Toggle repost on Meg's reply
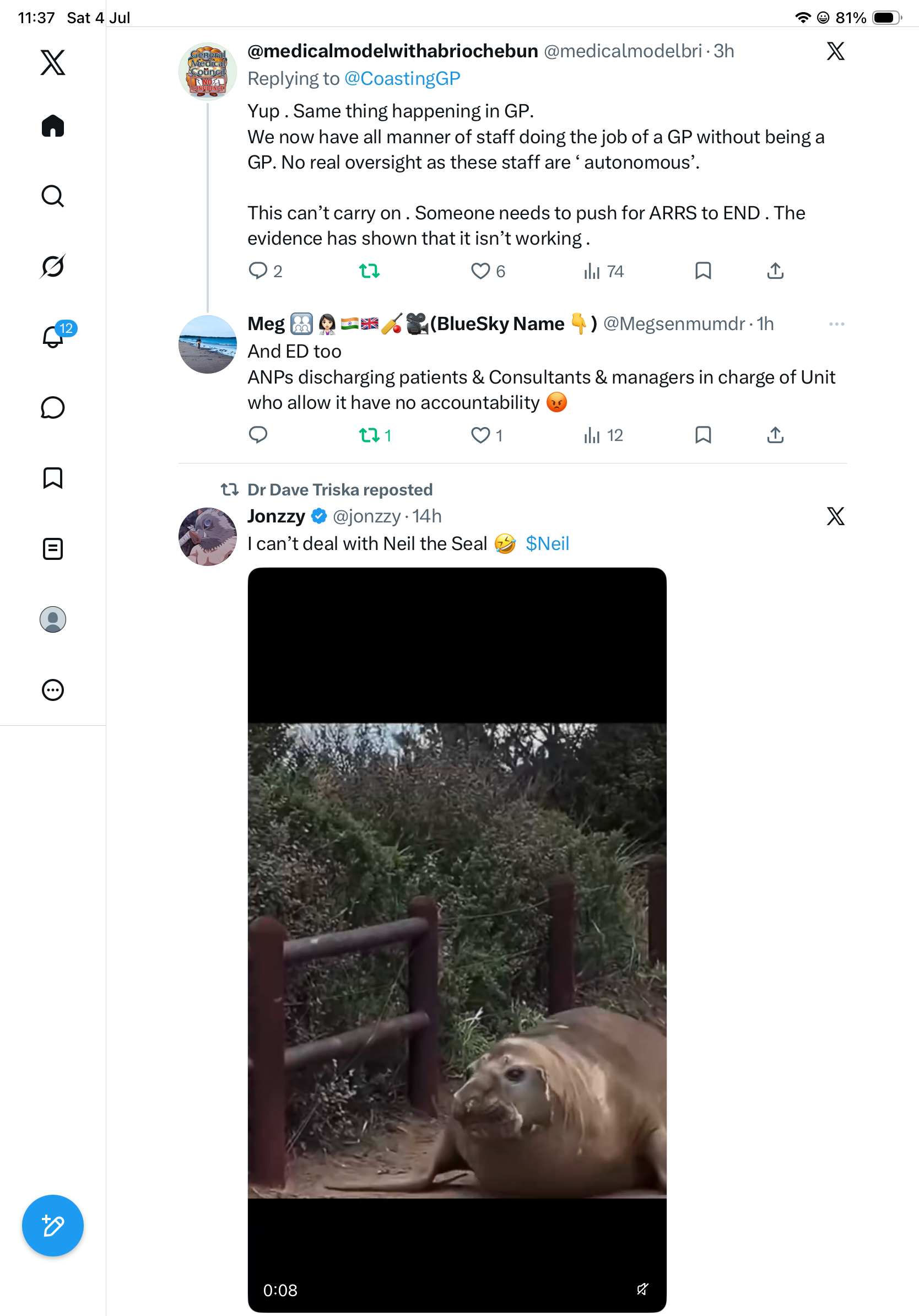The height and width of the screenshot is (1316, 919). [x=375, y=435]
